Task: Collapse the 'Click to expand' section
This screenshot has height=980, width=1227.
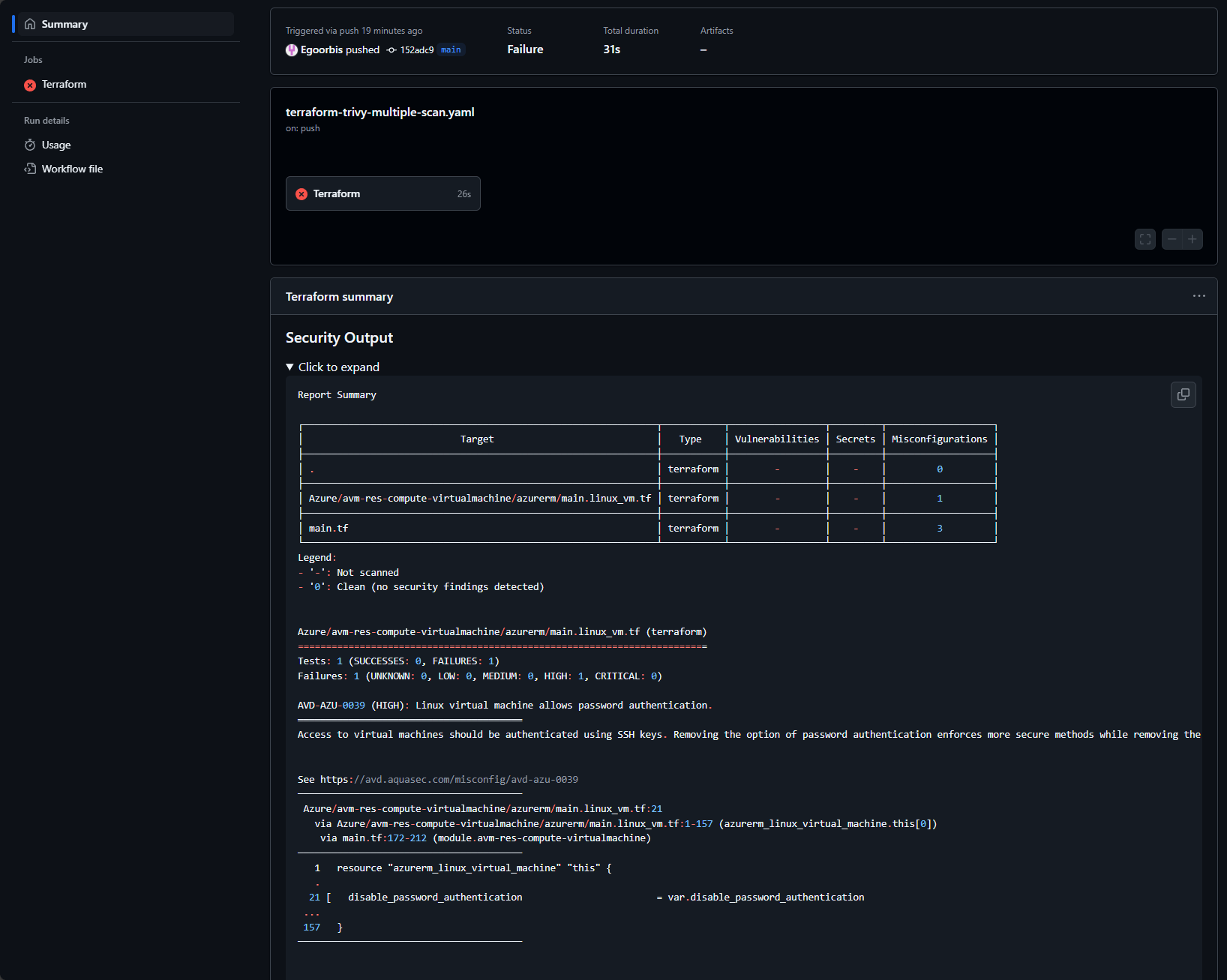Action: [332, 367]
